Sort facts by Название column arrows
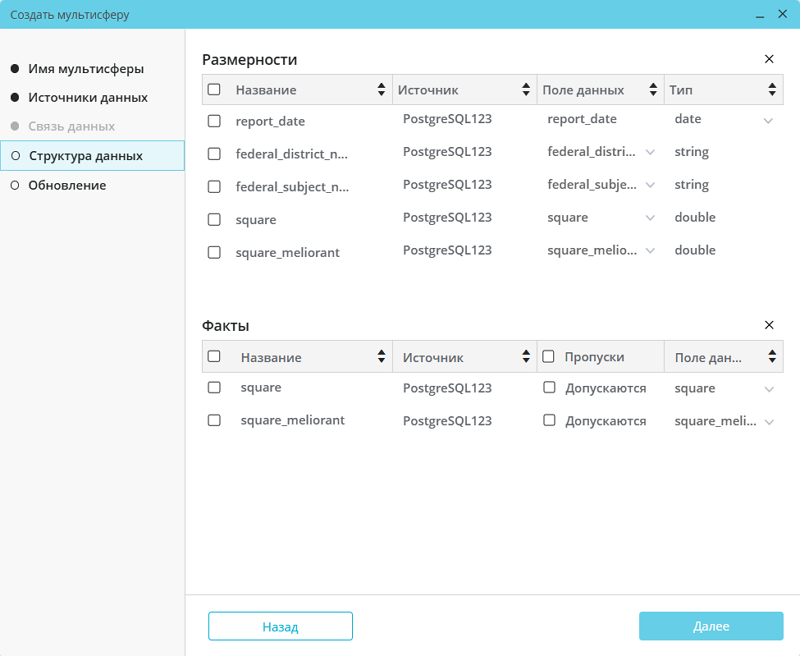The height and width of the screenshot is (656, 800). coord(381,357)
